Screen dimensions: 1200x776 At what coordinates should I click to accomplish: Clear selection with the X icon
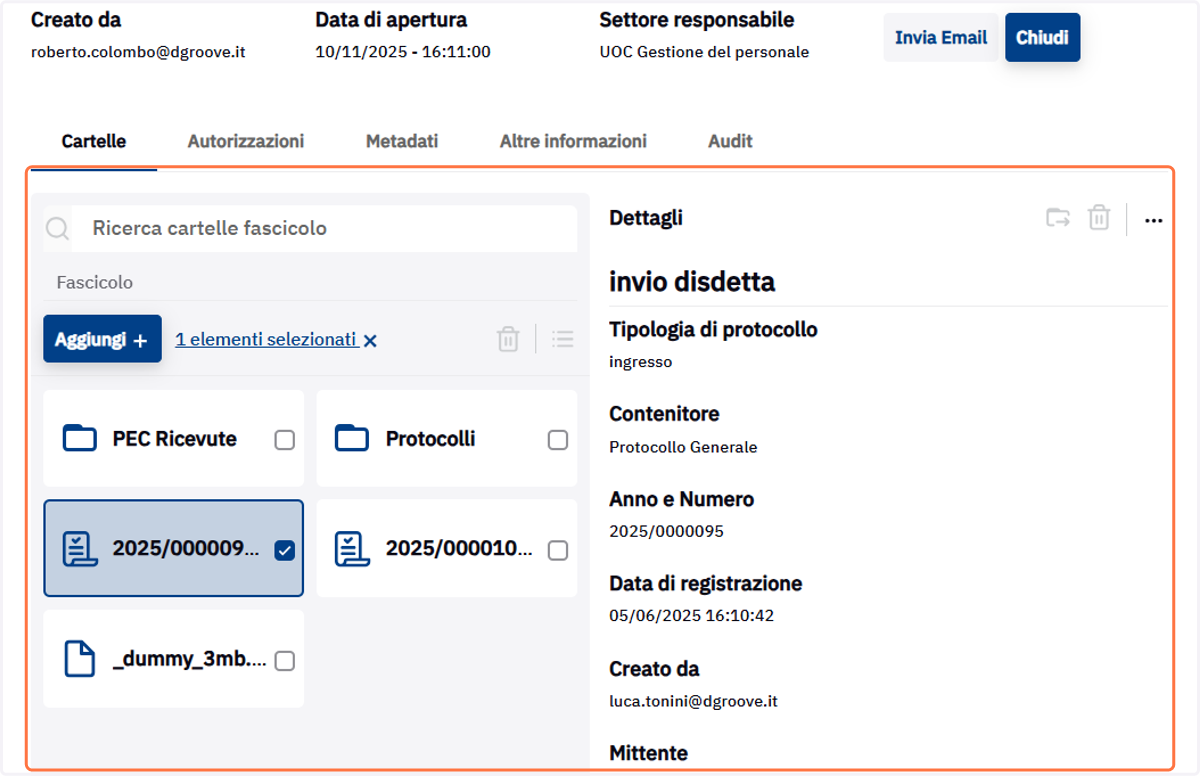click(x=370, y=341)
